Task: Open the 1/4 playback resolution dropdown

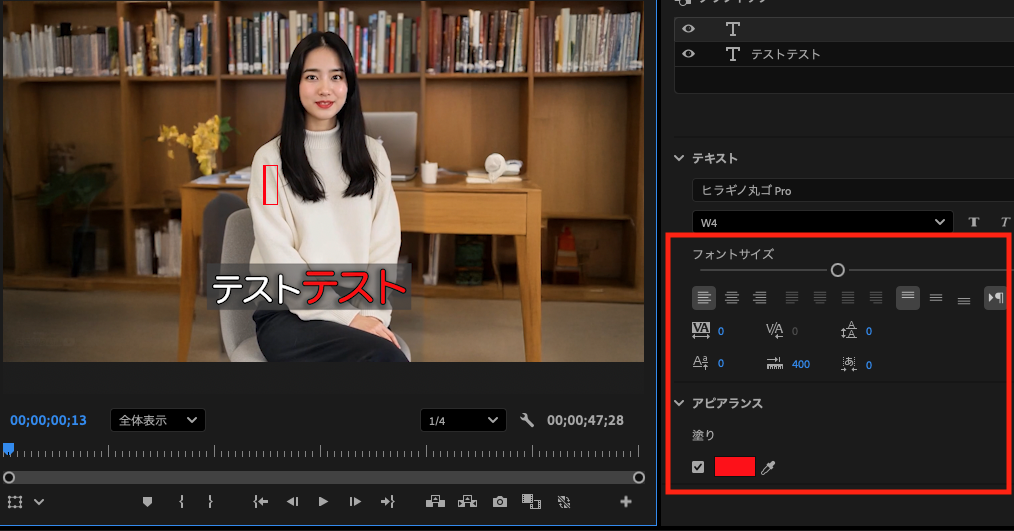Action: click(462, 420)
